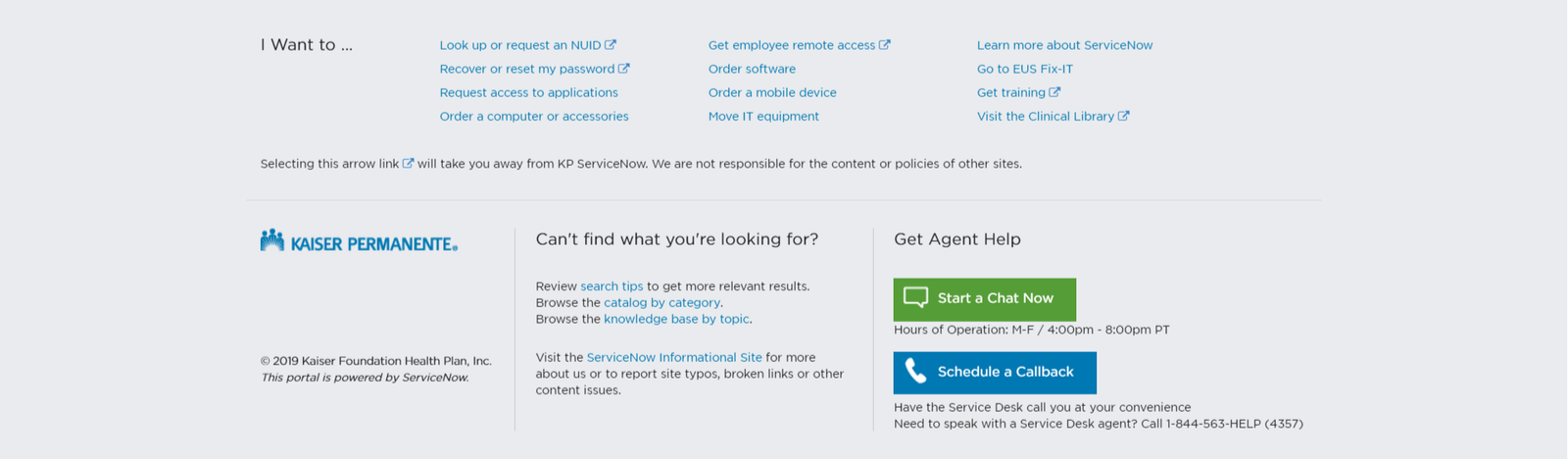This screenshot has height=459, width=1568.
Task: Click external-link icon after Clinical Library
Action: [1124, 116]
